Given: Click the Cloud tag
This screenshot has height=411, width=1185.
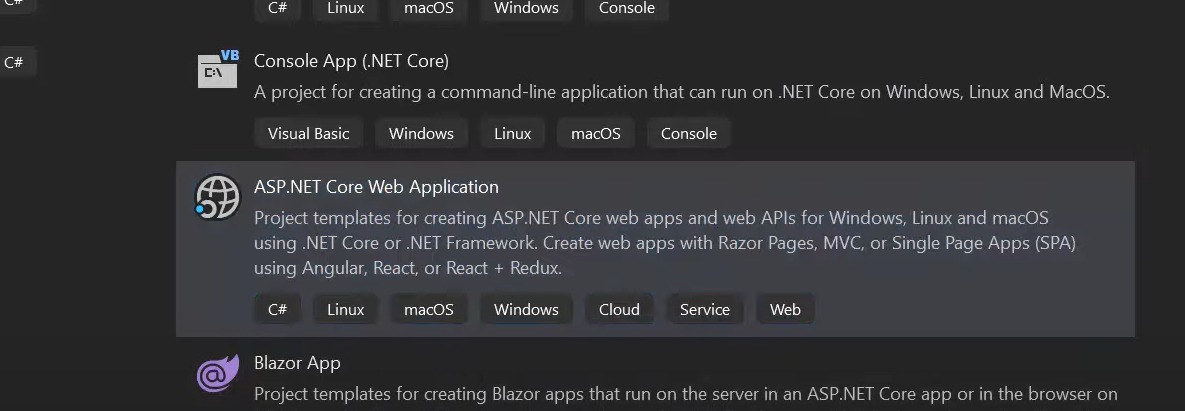Looking at the screenshot, I should pyautogui.click(x=619, y=310).
